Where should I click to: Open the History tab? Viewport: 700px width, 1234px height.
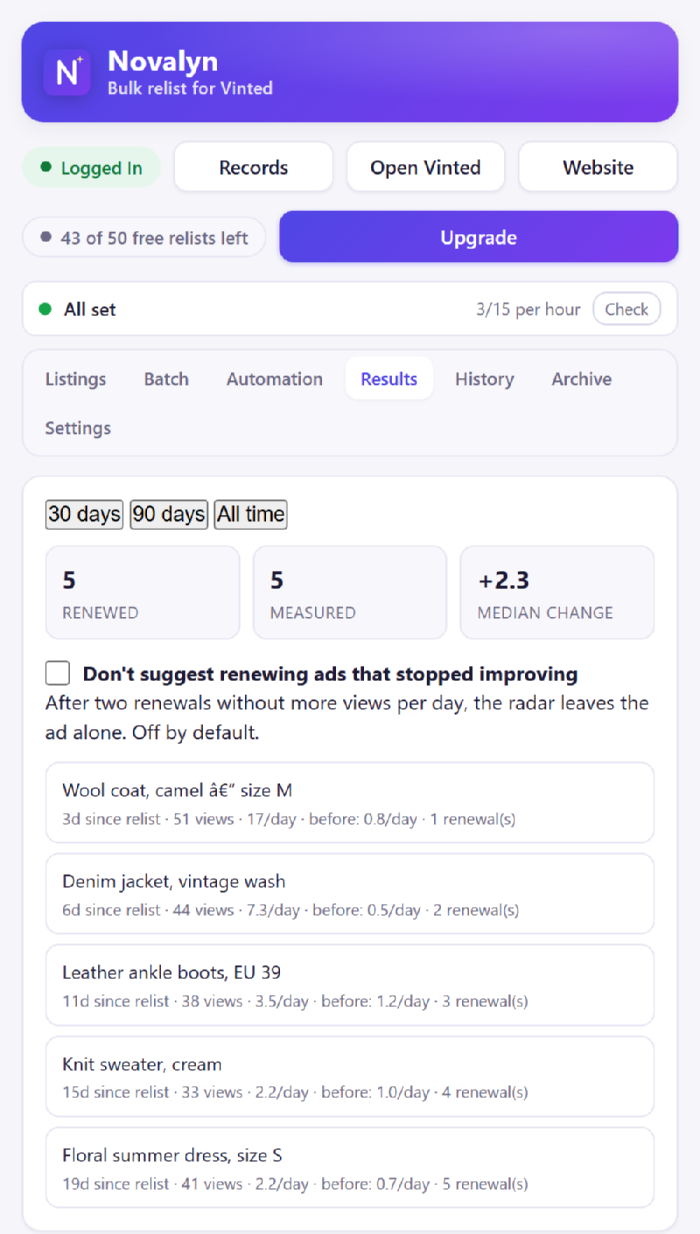tap(484, 379)
